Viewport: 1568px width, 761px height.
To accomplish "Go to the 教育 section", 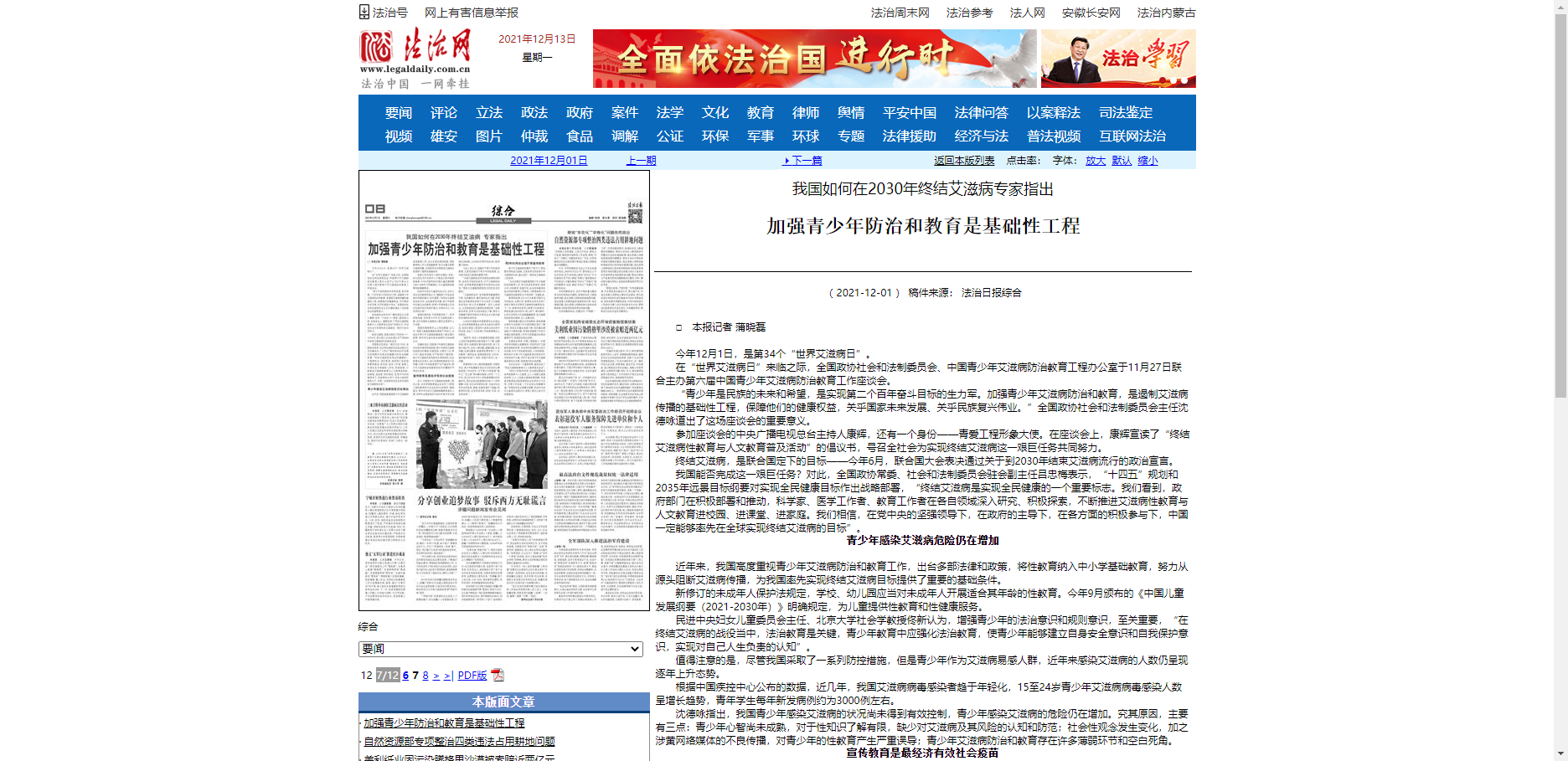I will coord(761,112).
